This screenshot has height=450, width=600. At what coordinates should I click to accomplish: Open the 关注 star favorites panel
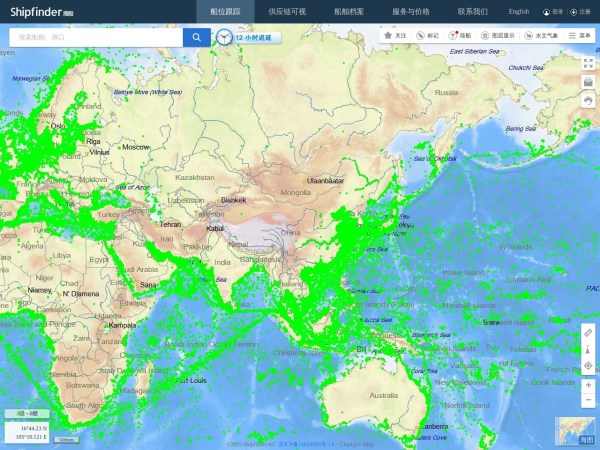click(395, 35)
